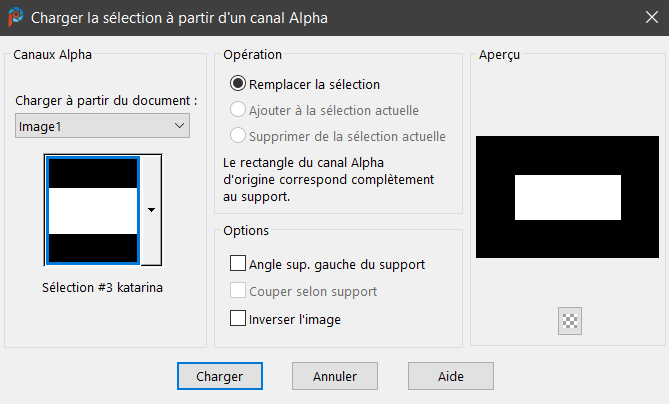Open help via the Aide button
The height and width of the screenshot is (404, 669).
pyautogui.click(x=450, y=375)
